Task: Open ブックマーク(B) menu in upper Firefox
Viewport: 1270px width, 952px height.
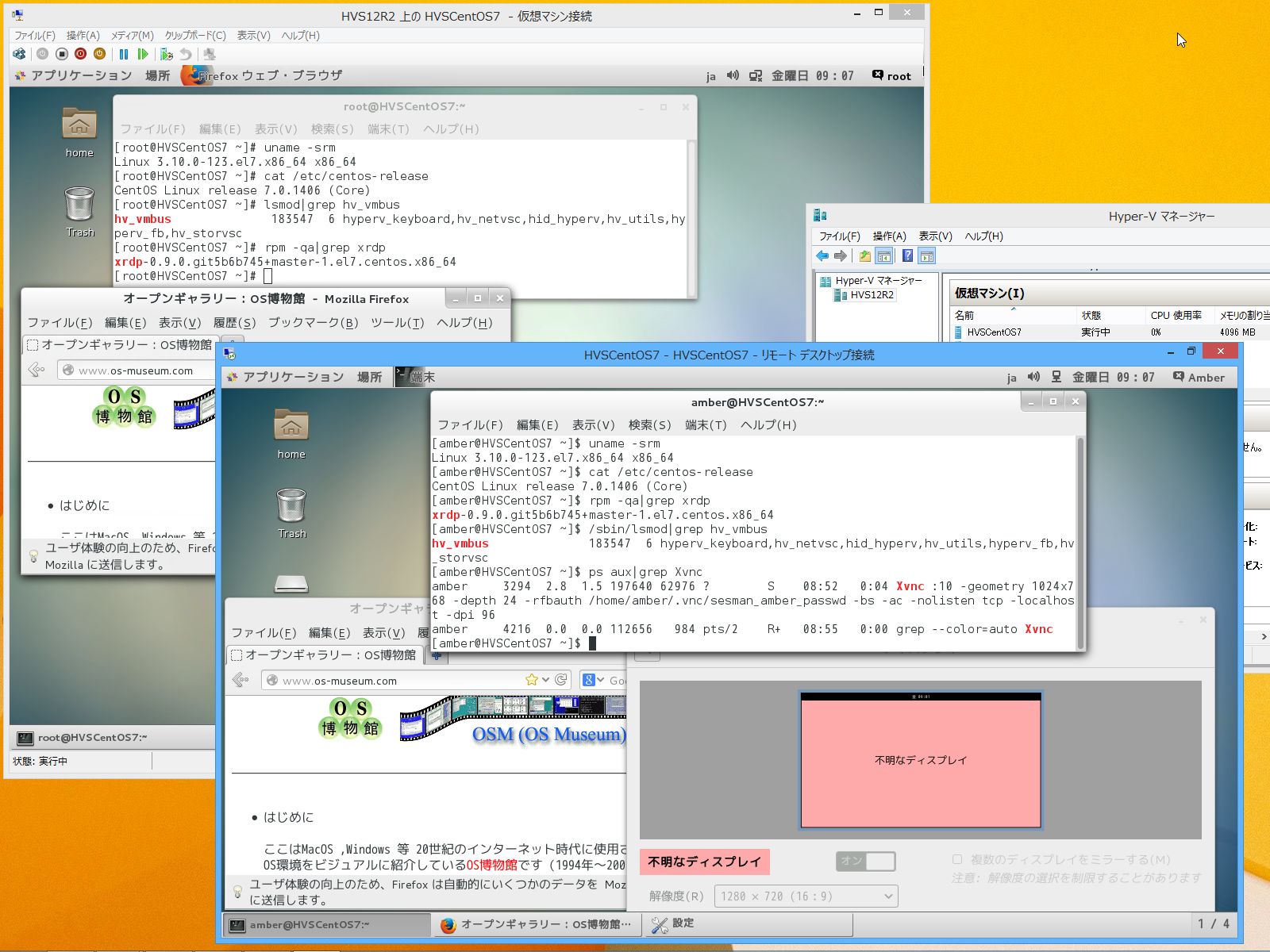Action: [313, 322]
